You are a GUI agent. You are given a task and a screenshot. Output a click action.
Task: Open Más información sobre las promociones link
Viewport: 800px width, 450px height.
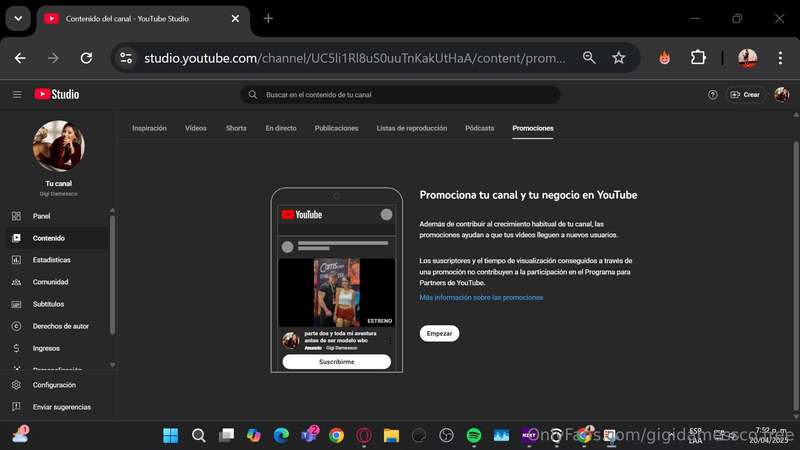tap(481, 297)
